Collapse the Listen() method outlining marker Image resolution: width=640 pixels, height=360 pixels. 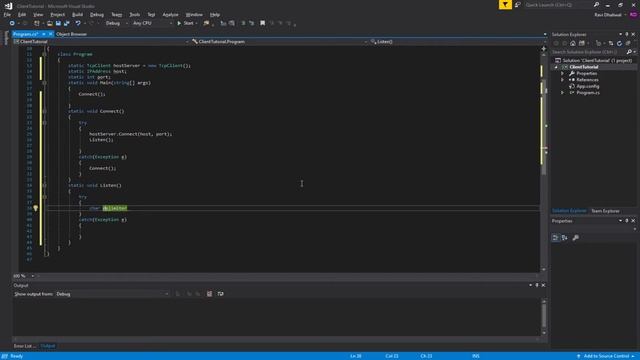(44, 186)
